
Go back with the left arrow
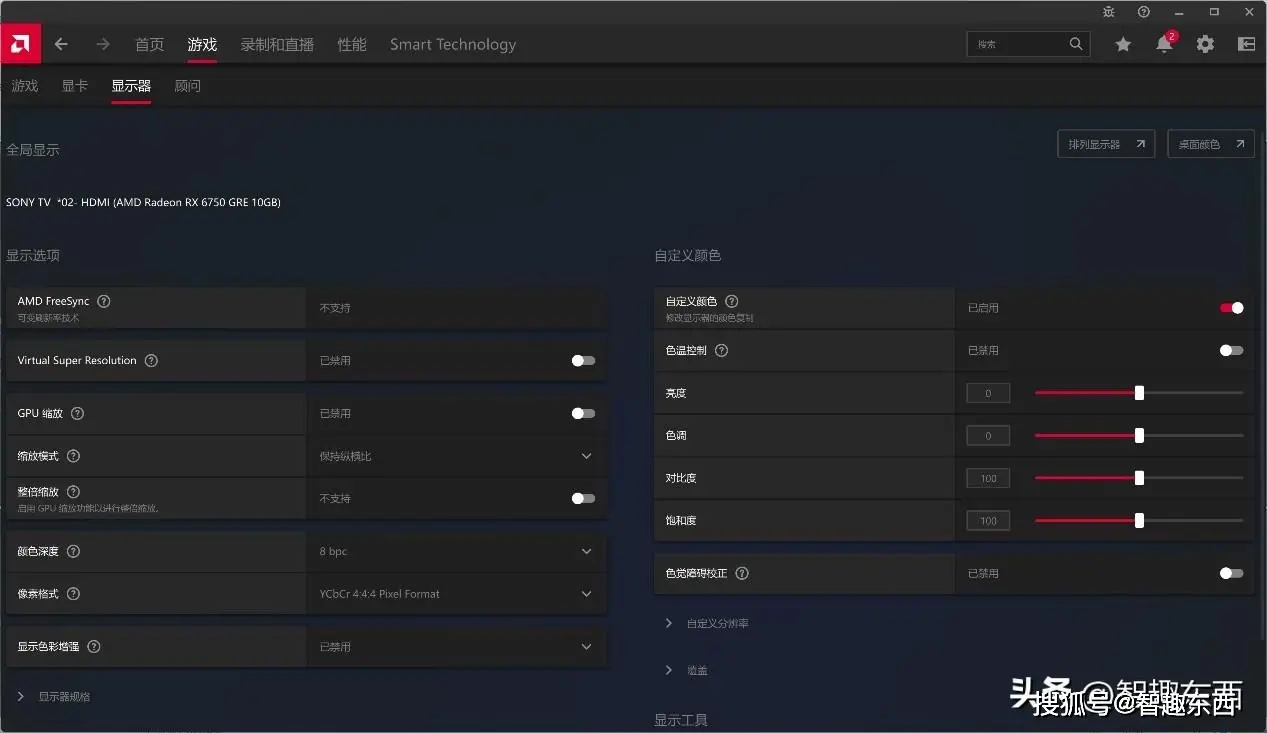[x=61, y=44]
